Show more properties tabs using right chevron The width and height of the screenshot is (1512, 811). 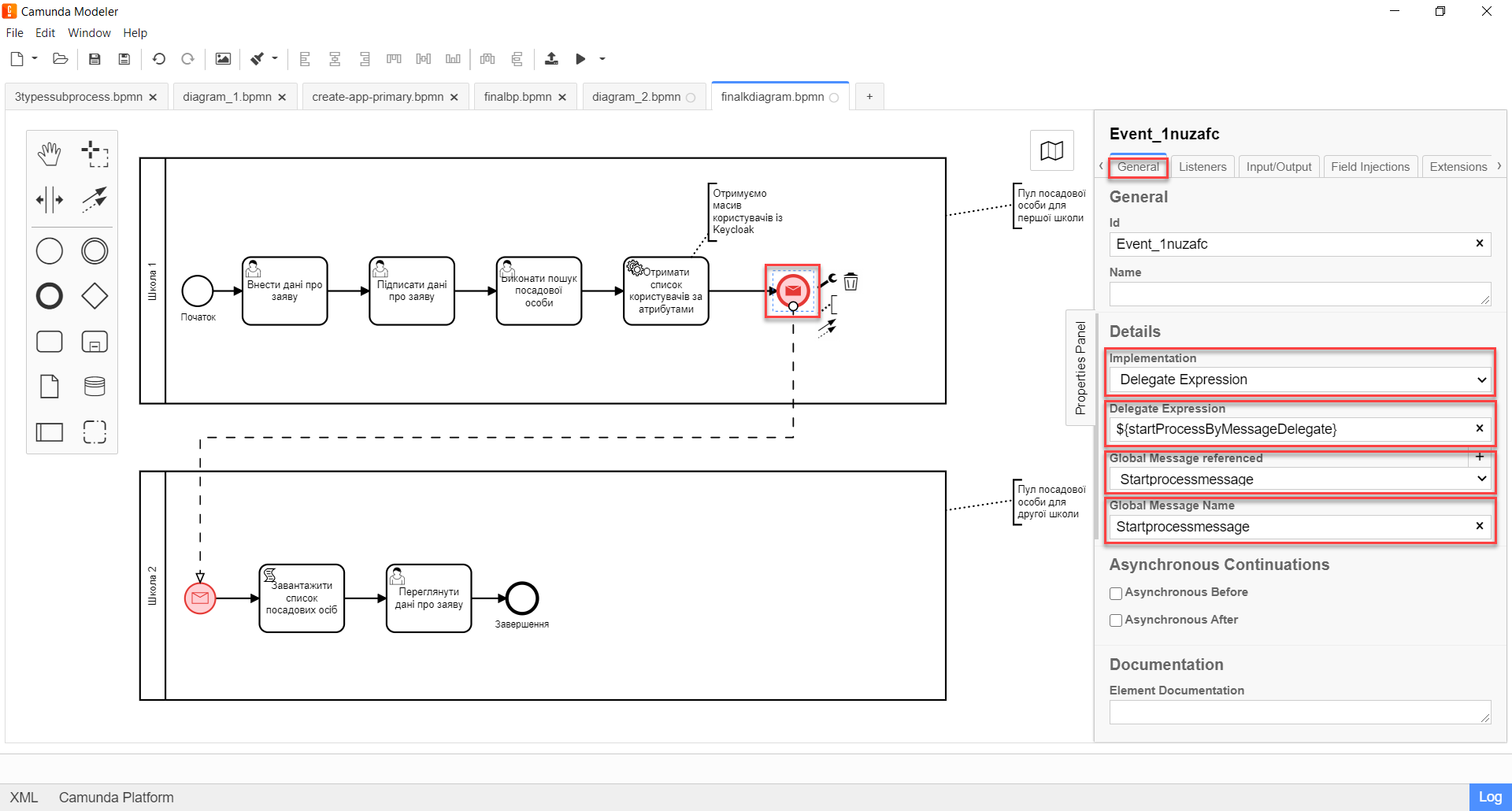pos(1499,166)
